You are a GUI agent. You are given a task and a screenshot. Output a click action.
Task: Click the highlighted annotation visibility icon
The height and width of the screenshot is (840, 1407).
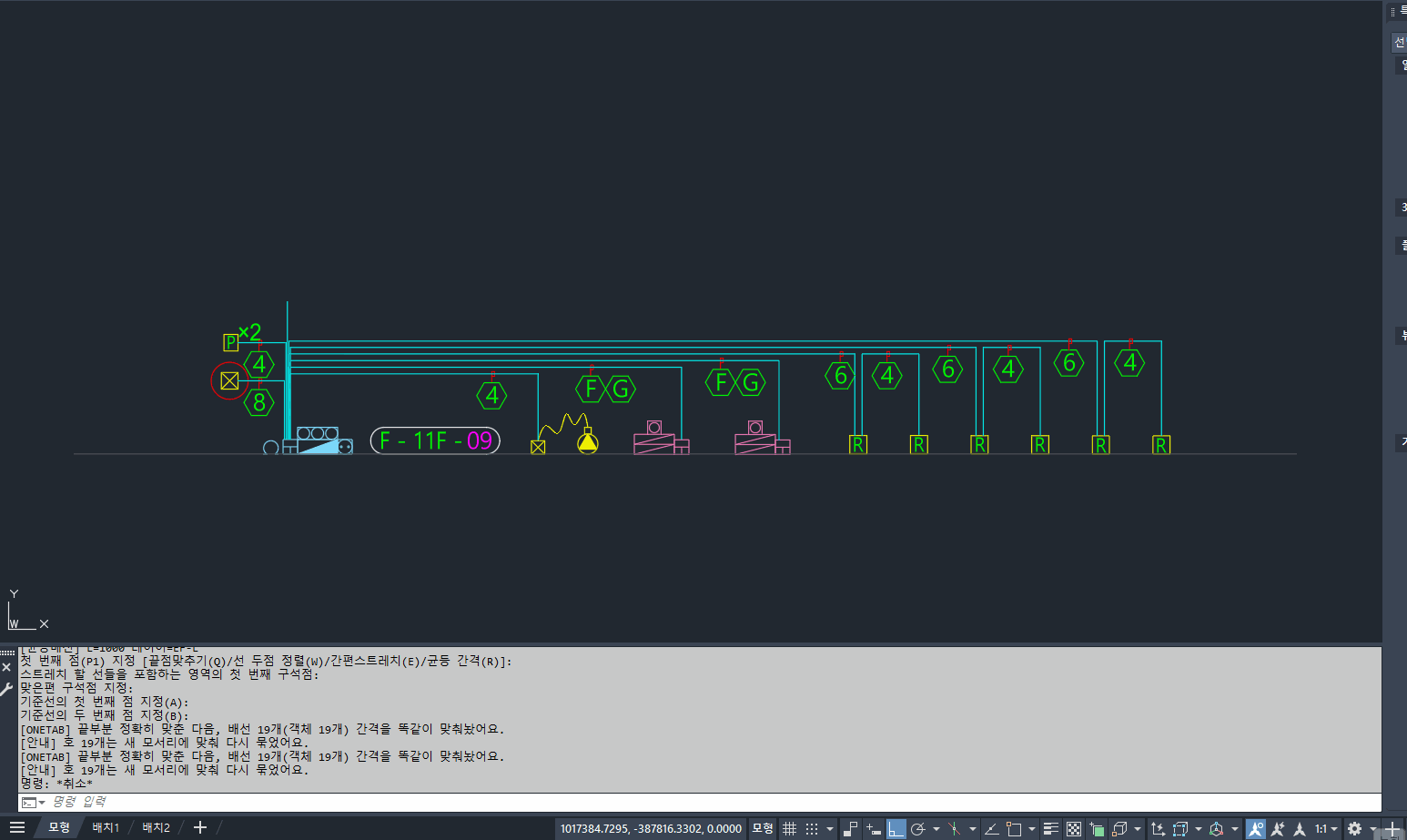[1256, 828]
